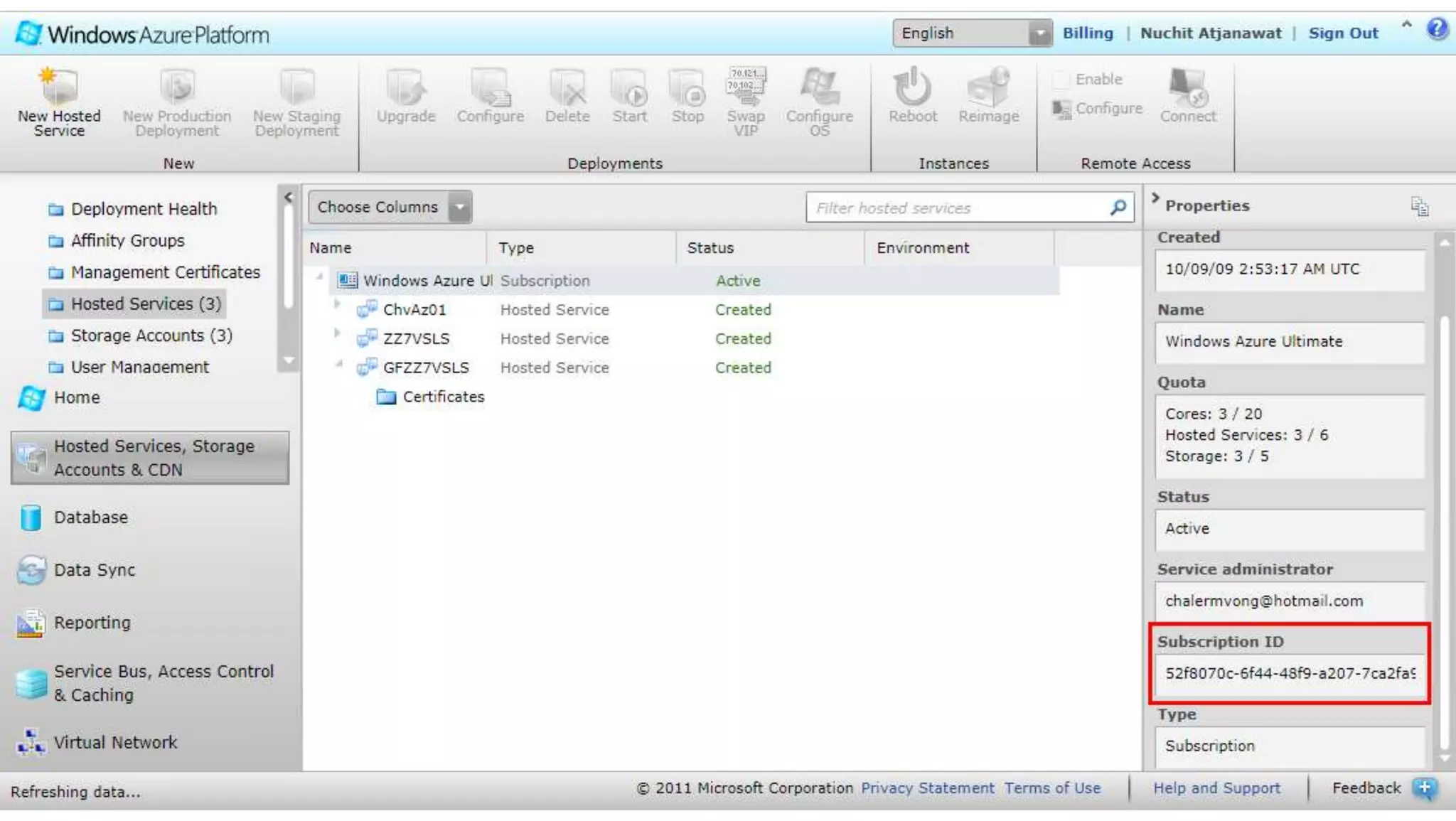Open the help question mark icon
This screenshot has width=1456, height=821.
pos(1436,29)
